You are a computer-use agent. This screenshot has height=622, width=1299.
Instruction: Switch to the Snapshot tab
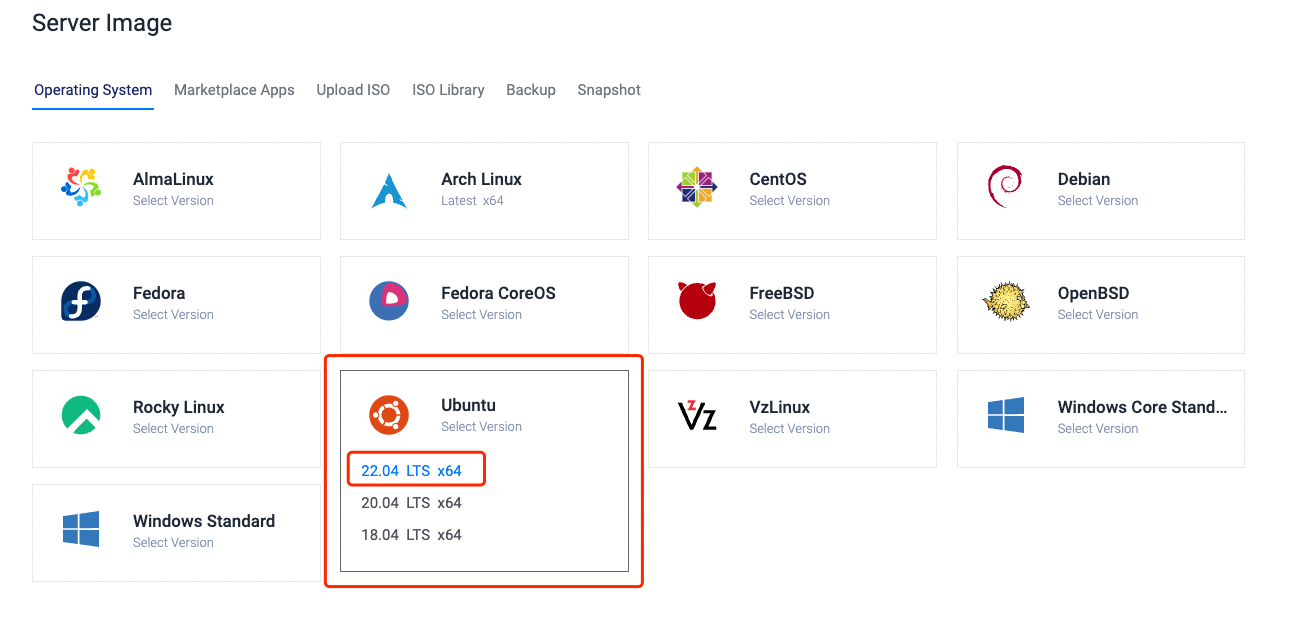pyautogui.click(x=608, y=90)
